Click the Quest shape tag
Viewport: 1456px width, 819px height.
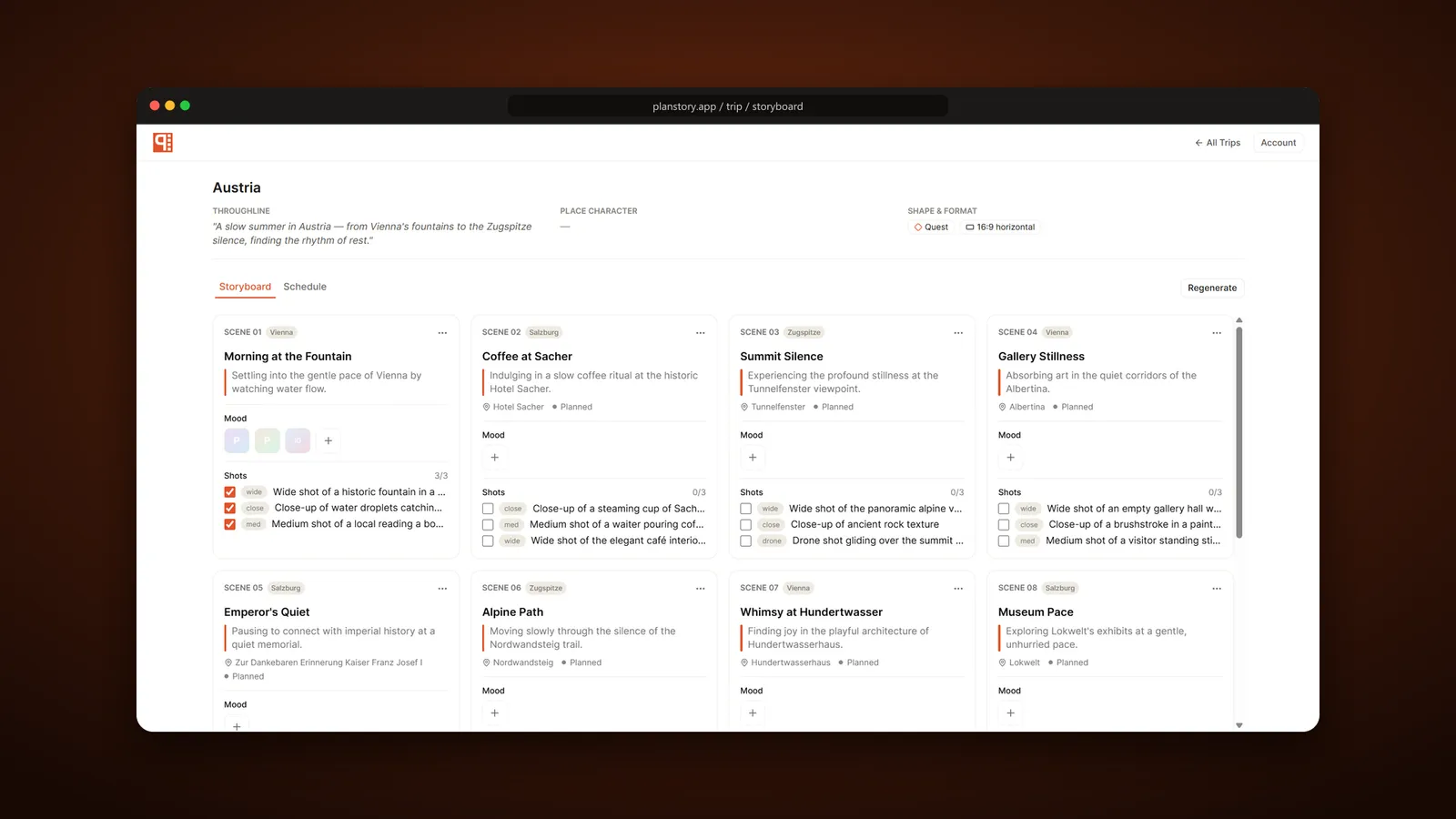click(x=931, y=227)
